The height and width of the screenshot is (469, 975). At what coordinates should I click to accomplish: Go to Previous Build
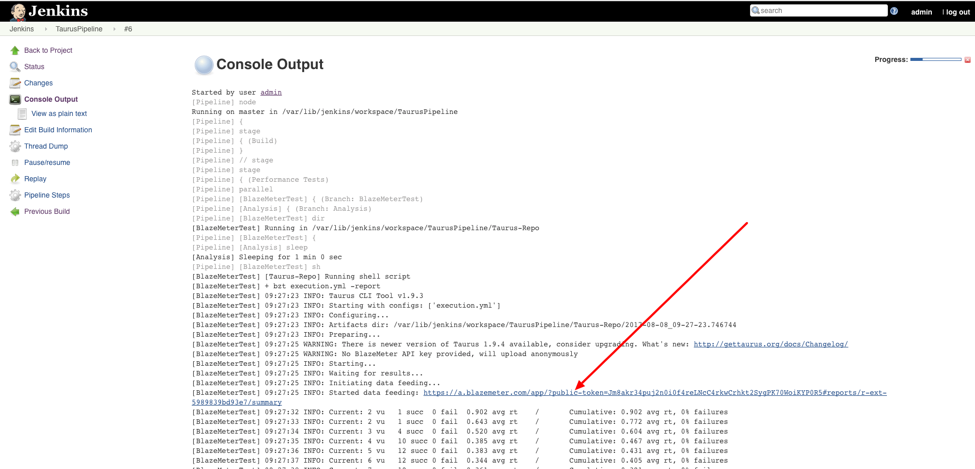point(47,212)
